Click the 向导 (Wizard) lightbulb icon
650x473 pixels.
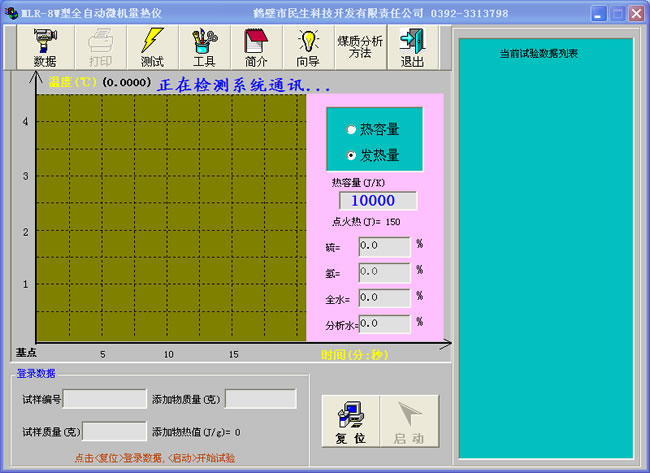(308, 47)
